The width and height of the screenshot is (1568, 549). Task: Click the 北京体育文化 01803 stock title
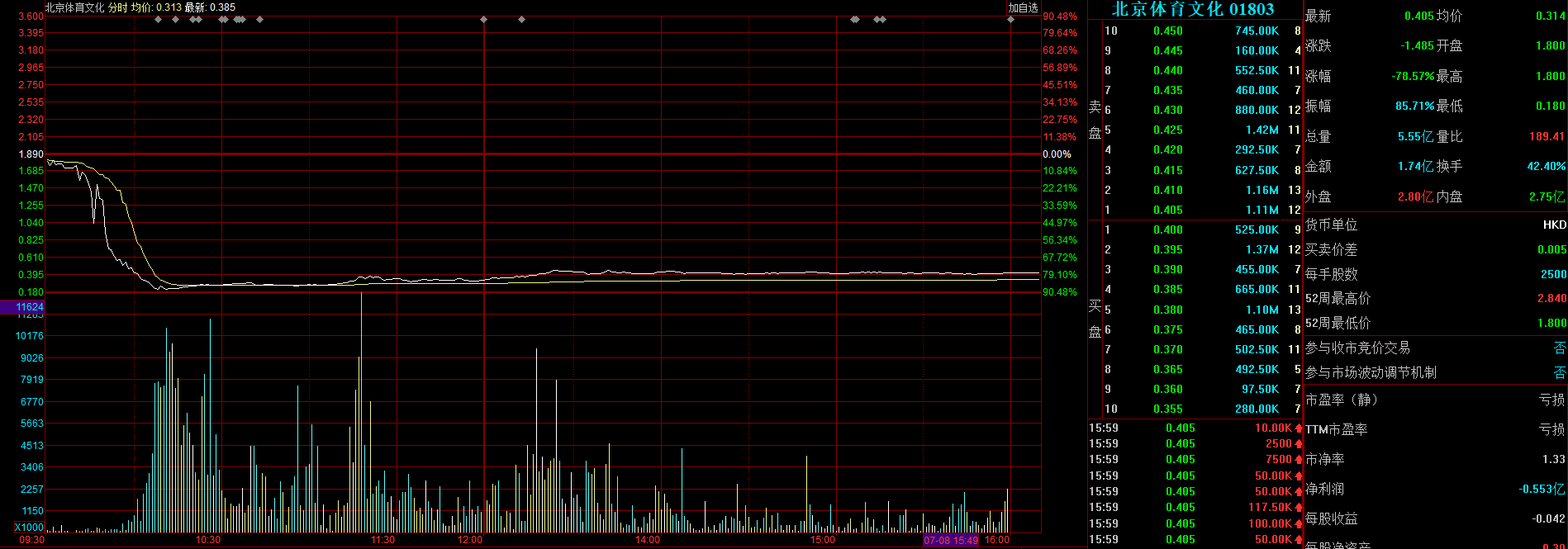(1192, 9)
